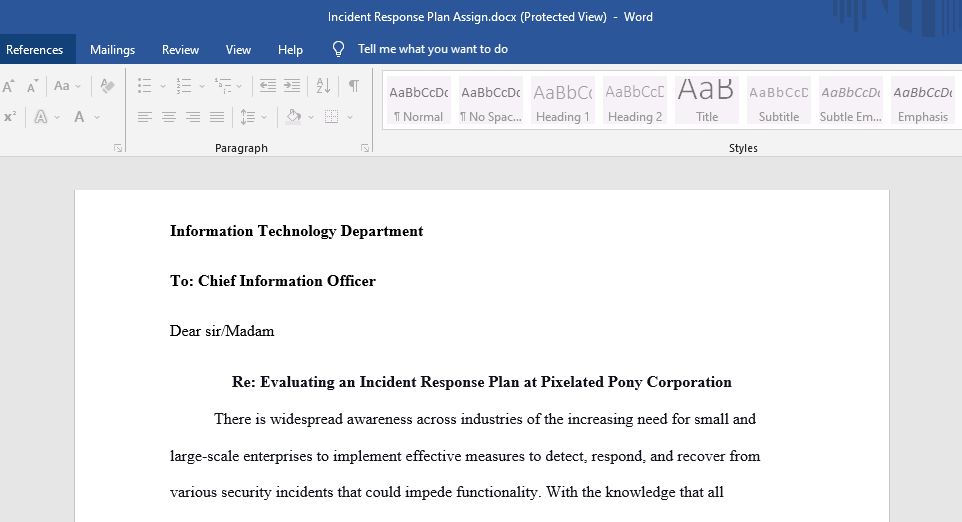The height and width of the screenshot is (522, 962).
Task: Apply shading paint bucket
Action: tap(294, 117)
